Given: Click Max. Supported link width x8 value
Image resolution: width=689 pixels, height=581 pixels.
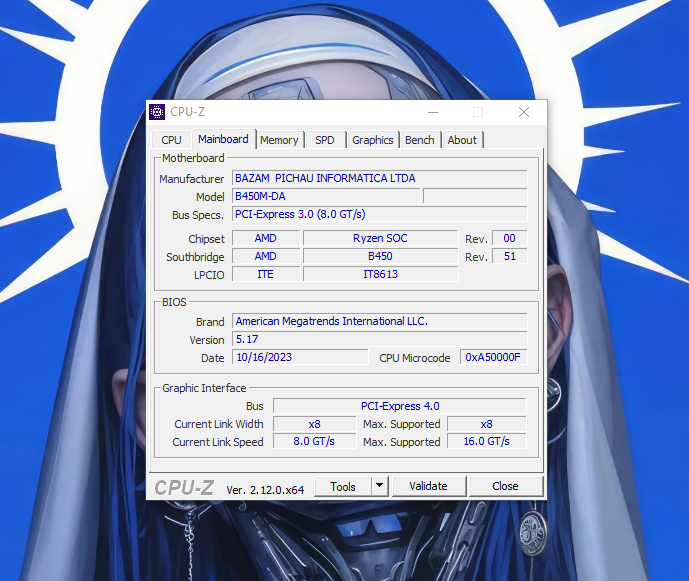Looking at the screenshot, I should click(x=486, y=424).
